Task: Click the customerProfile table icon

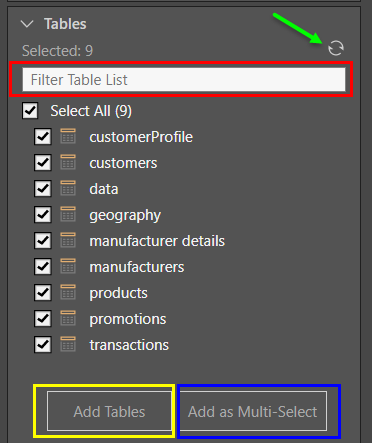Action: [x=68, y=136]
